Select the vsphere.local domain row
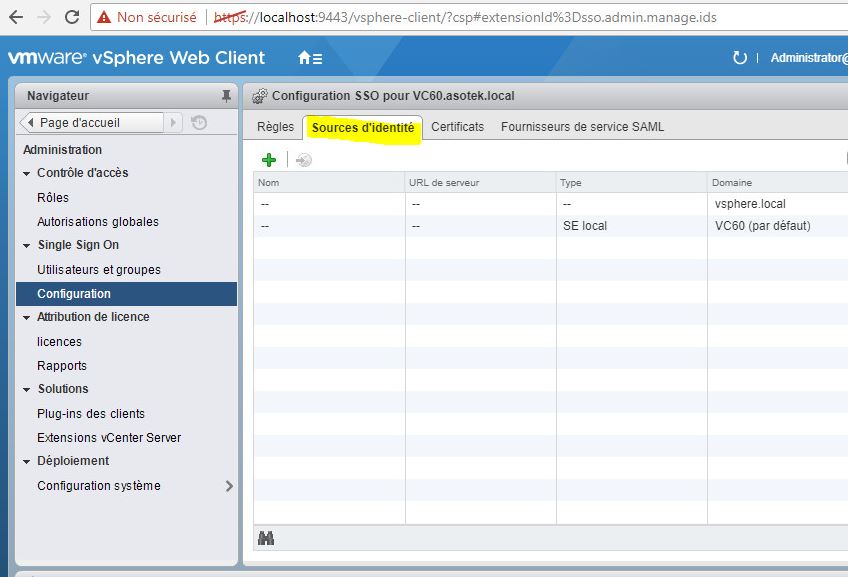The height and width of the screenshot is (577, 848). (x=551, y=204)
